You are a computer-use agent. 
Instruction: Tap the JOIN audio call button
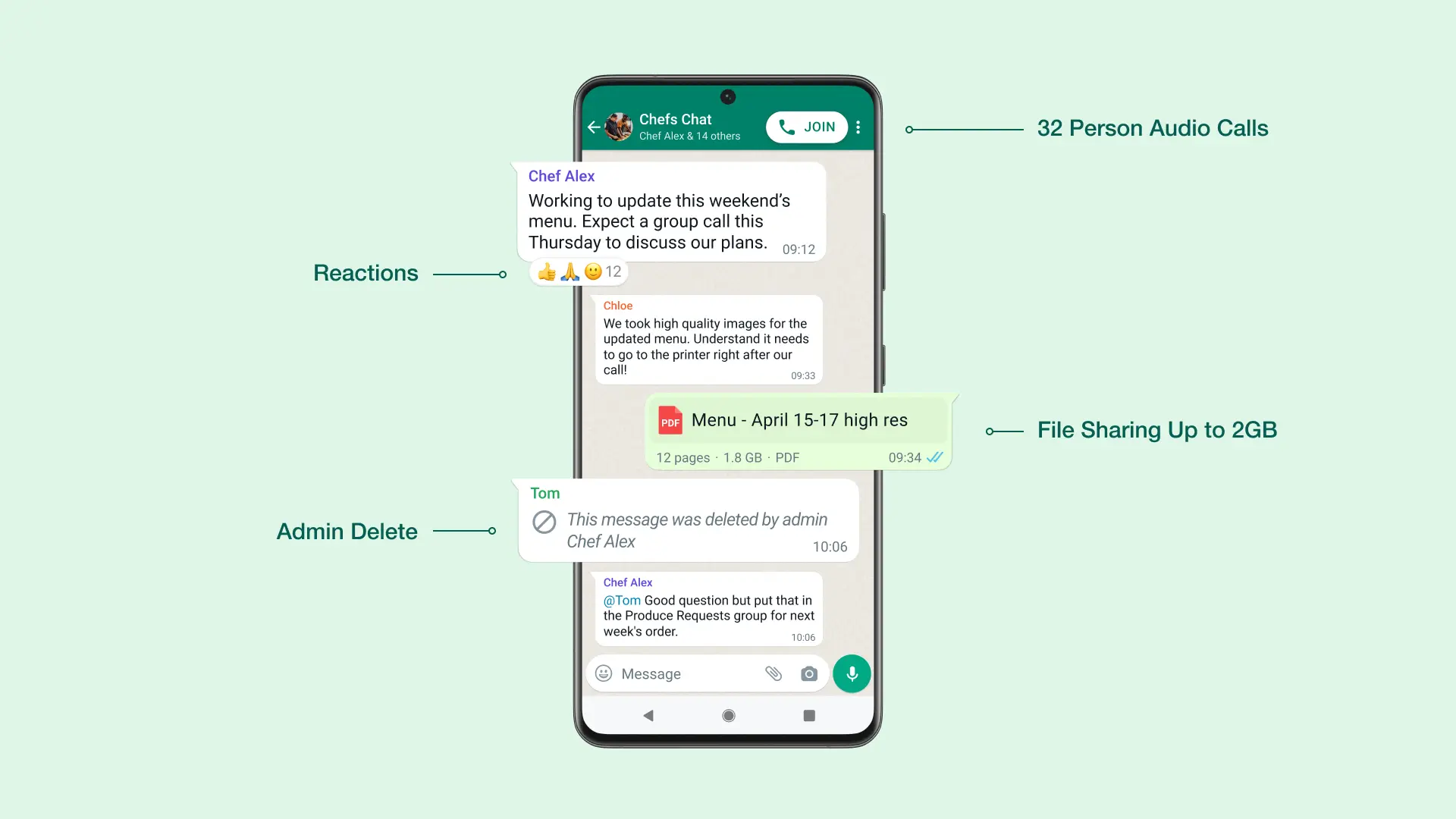click(807, 127)
